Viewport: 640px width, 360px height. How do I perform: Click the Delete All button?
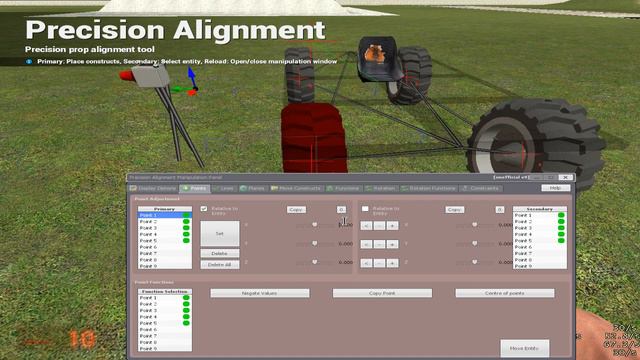pos(220,264)
